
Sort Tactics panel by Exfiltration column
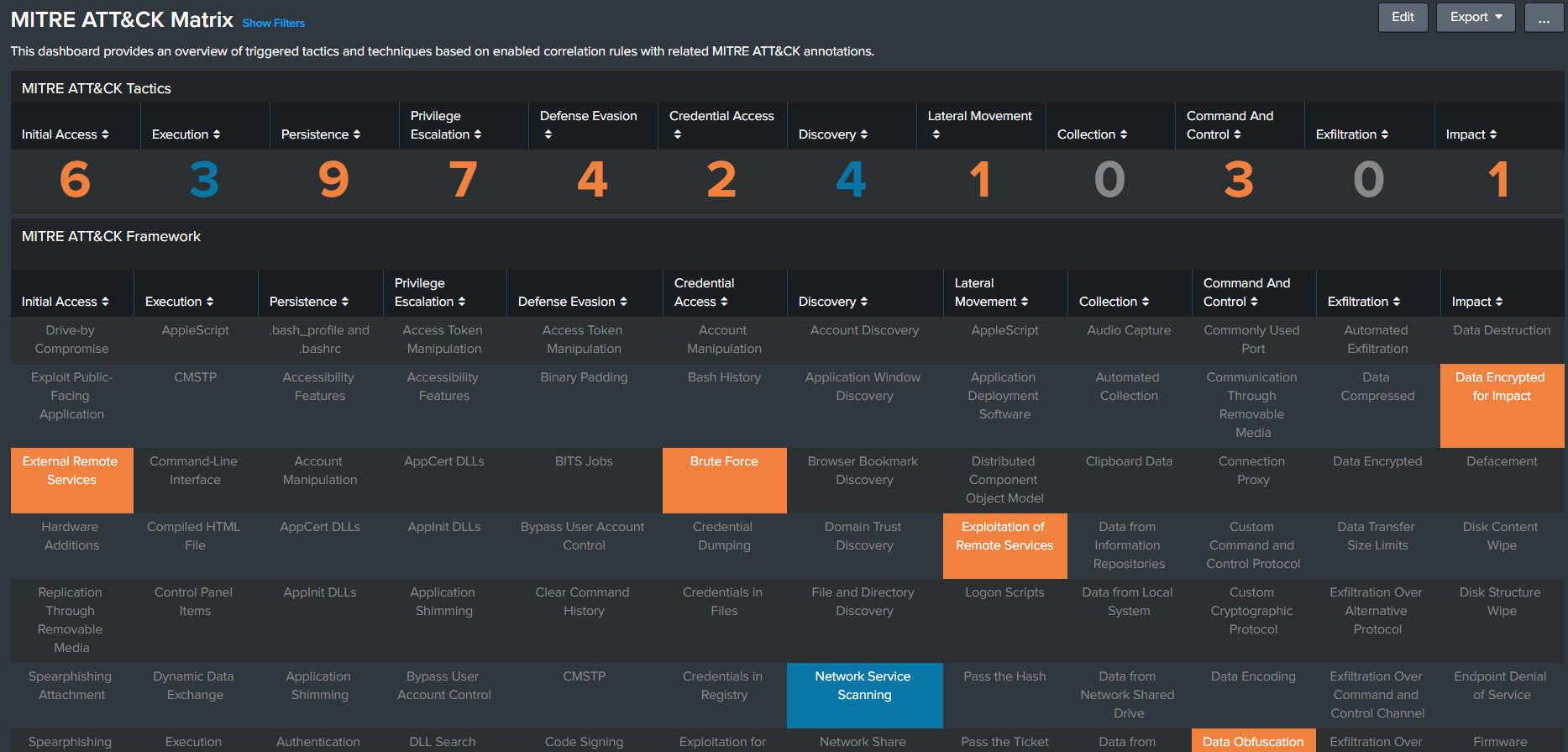tap(1352, 134)
